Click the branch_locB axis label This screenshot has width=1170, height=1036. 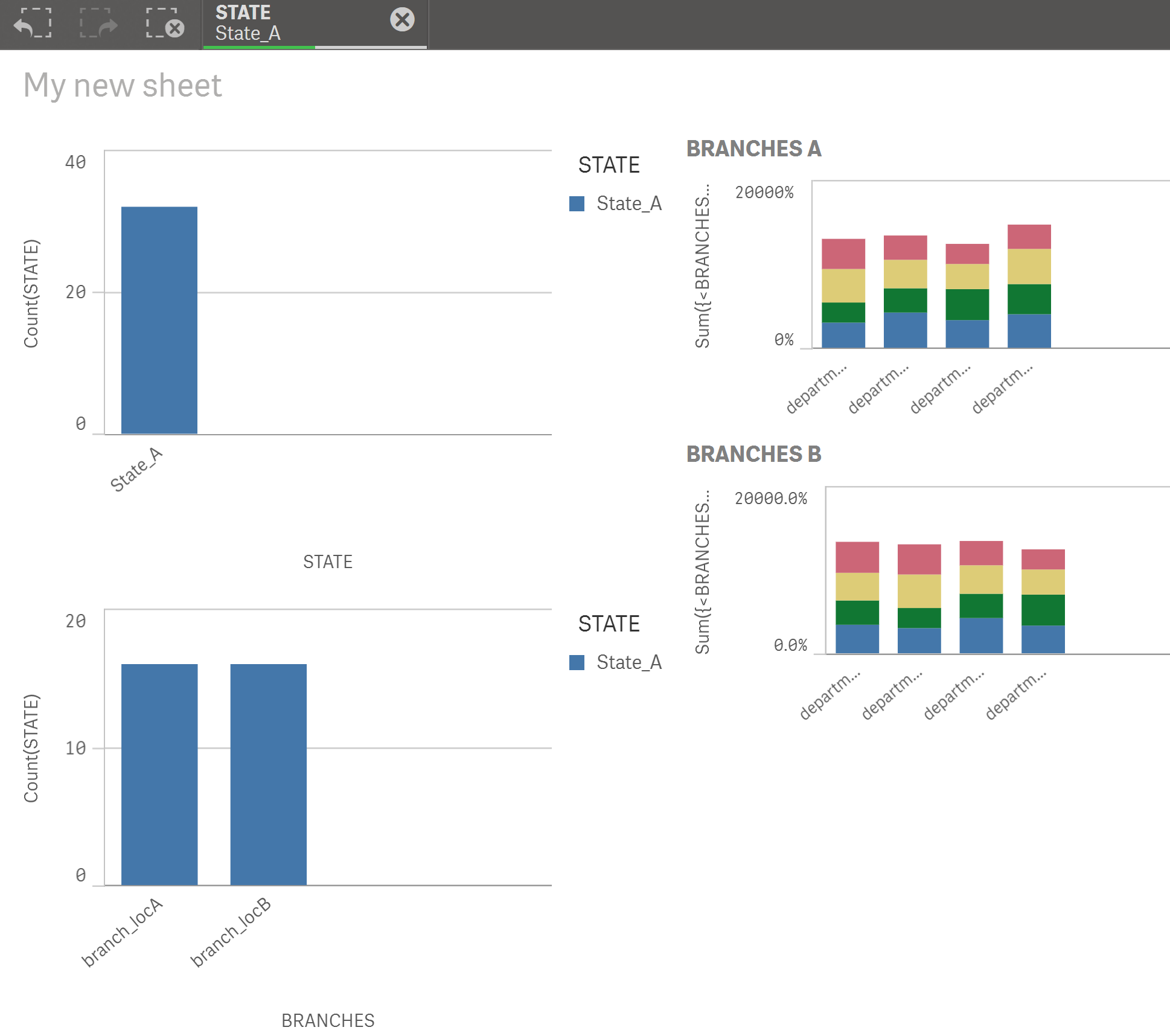click(x=231, y=932)
